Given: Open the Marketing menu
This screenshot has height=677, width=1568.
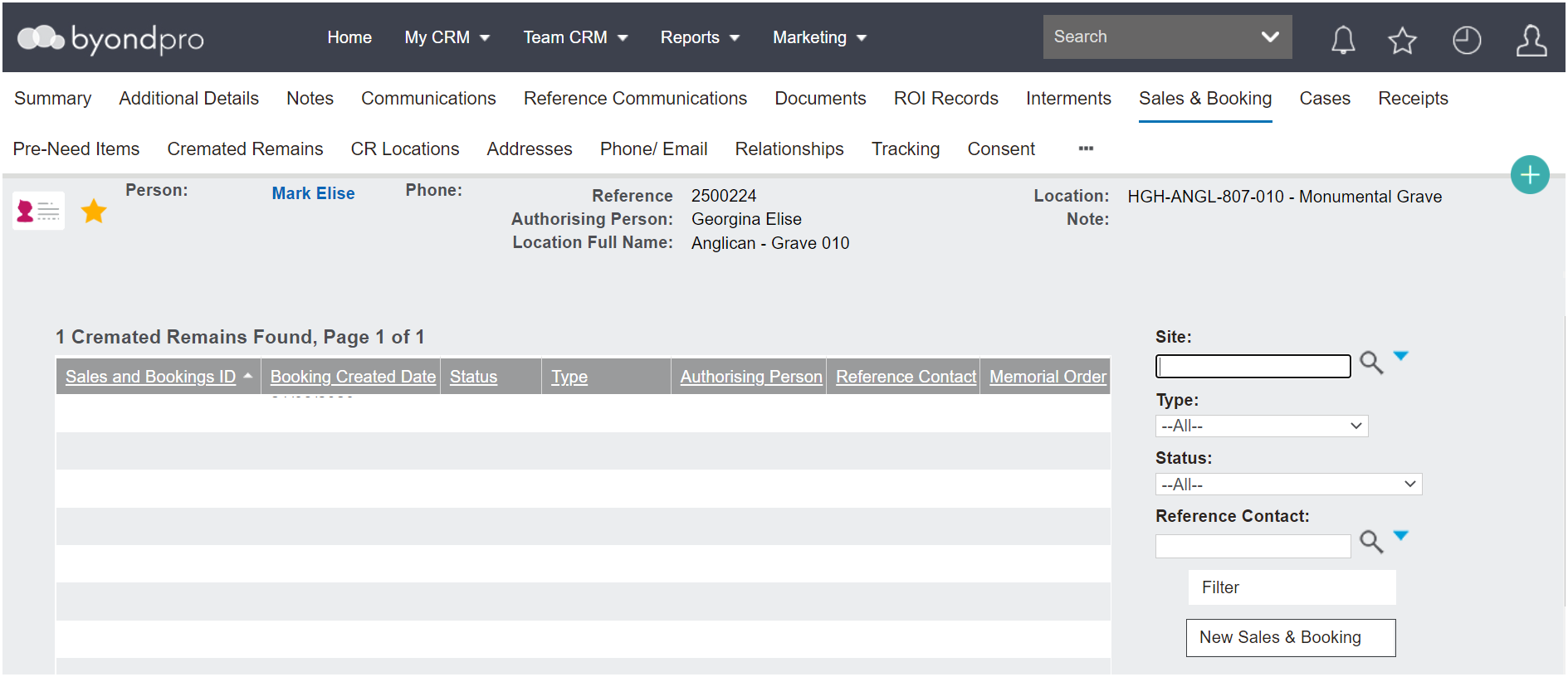Looking at the screenshot, I should [819, 37].
